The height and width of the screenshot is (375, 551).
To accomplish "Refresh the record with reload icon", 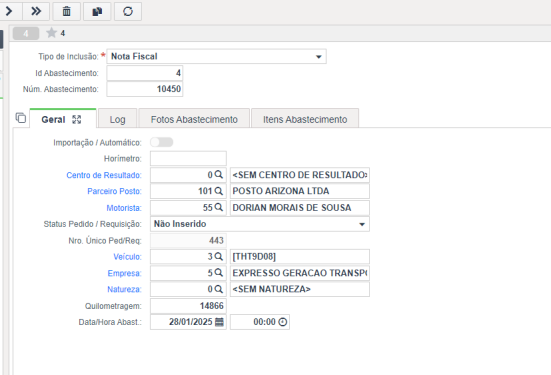I will [x=128, y=11].
